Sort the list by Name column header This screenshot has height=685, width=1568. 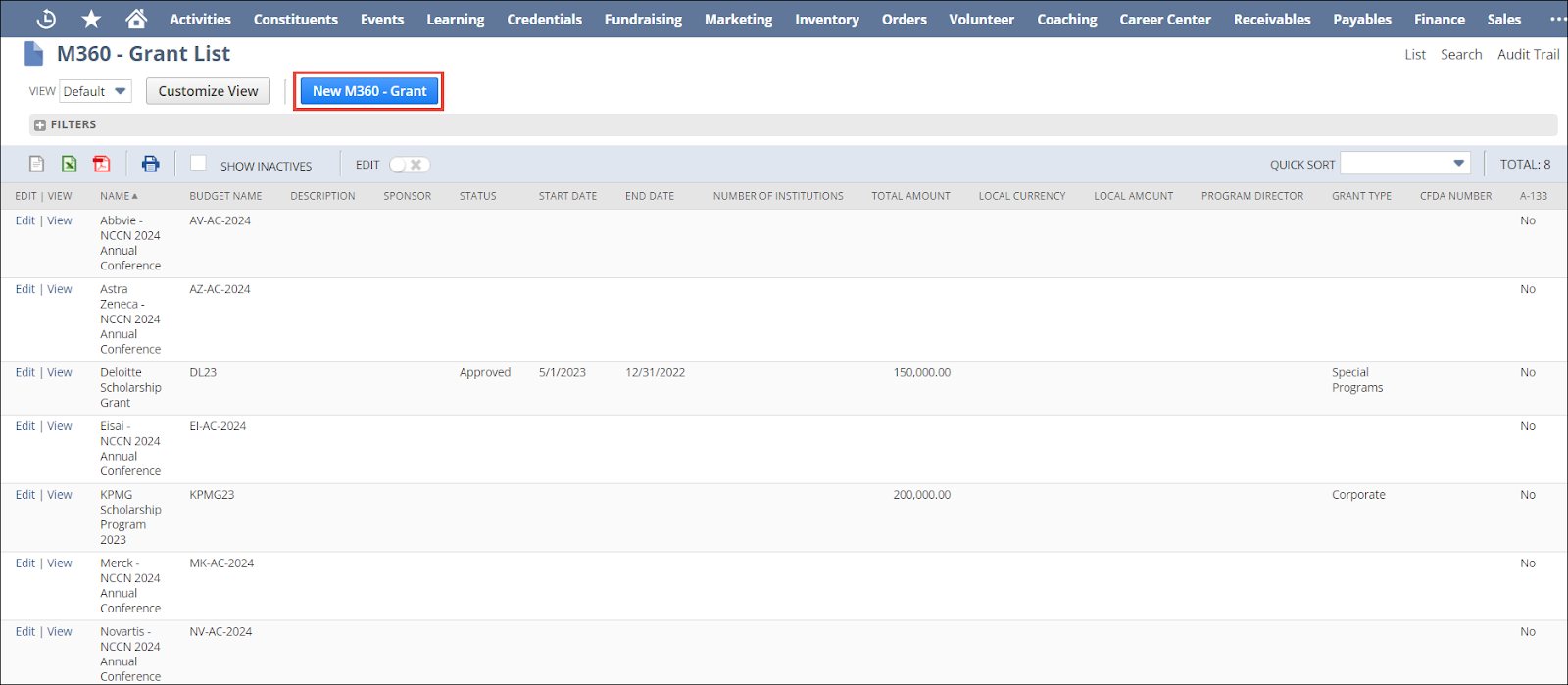coord(118,196)
